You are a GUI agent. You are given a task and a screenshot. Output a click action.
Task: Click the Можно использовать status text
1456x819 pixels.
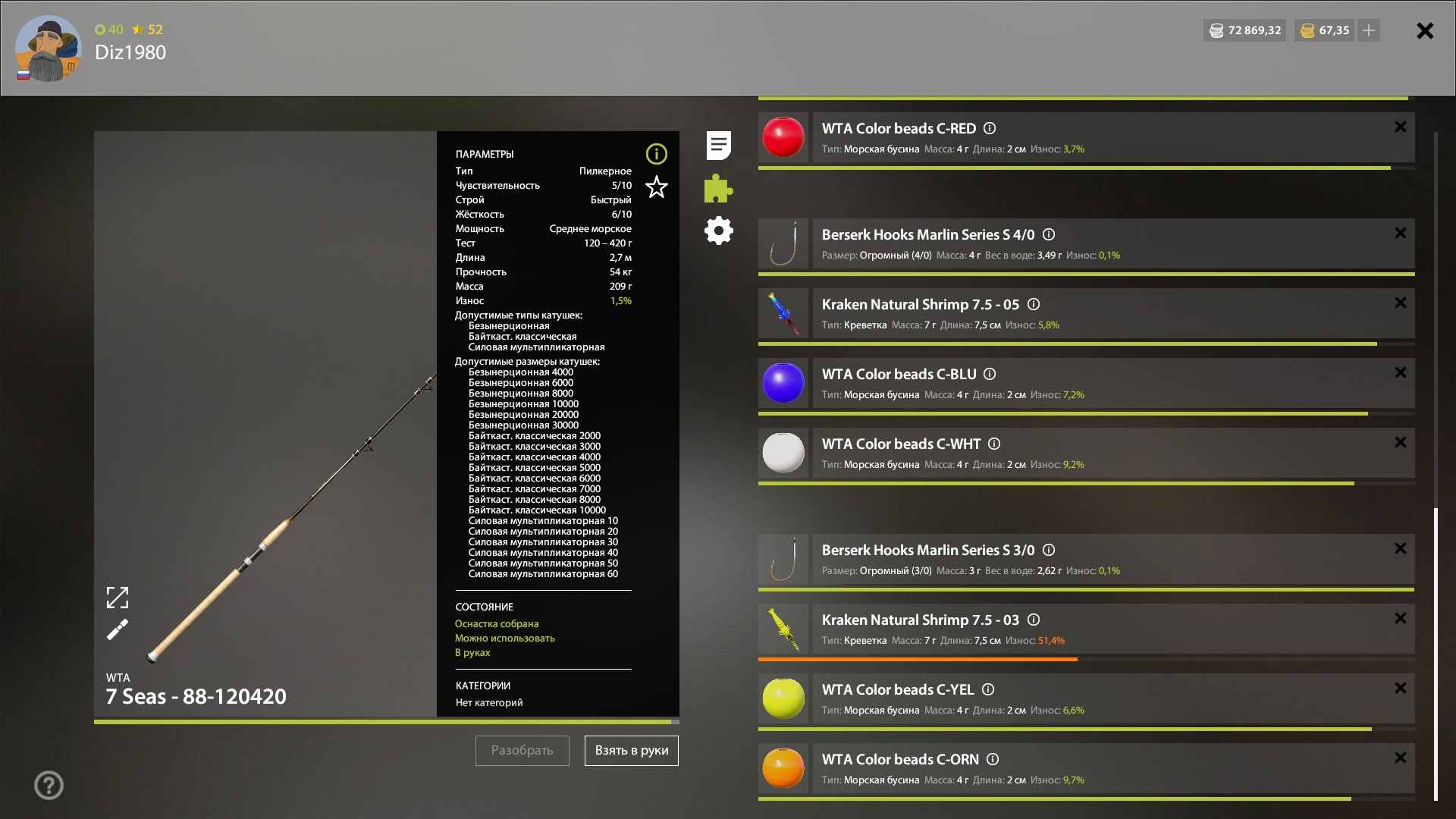[x=505, y=639]
